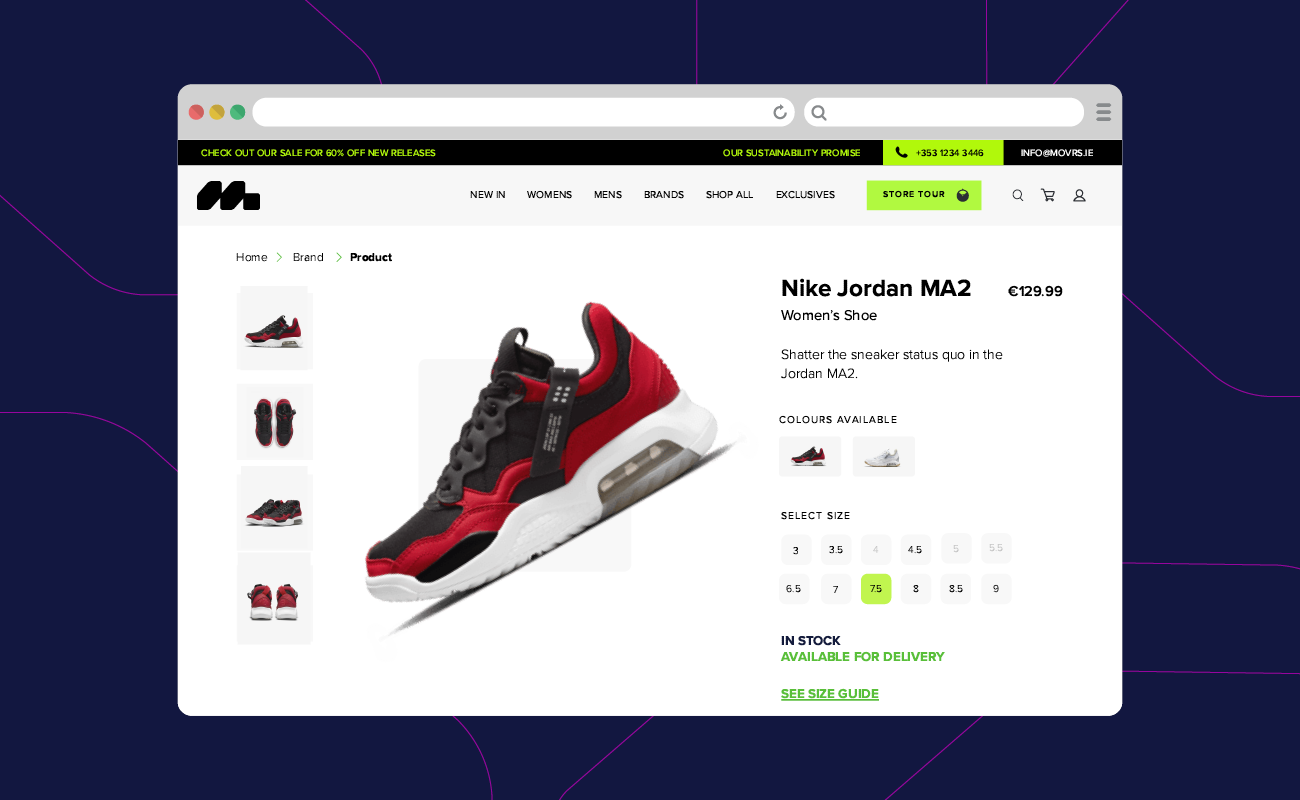Screen dimensions: 1300x800
Task: Open the shopping cart icon
Action: tap(1048, 195)
